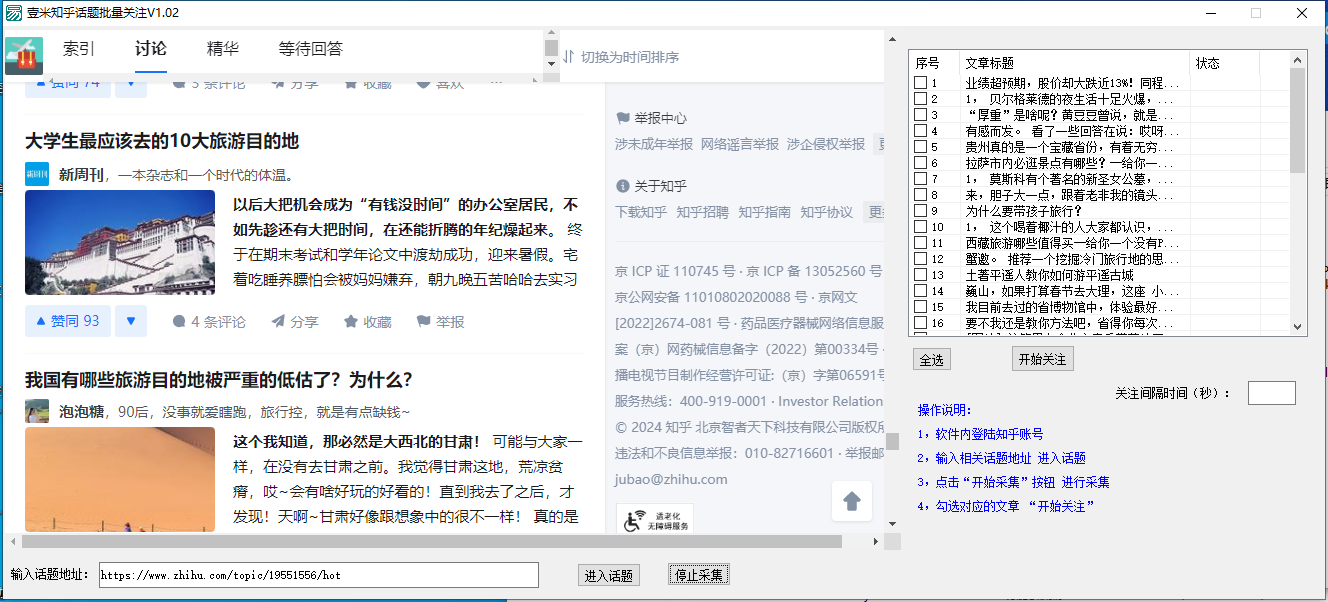Tick the row 7 checkbox
The image size is (1328, 602).
pos(920,179)
